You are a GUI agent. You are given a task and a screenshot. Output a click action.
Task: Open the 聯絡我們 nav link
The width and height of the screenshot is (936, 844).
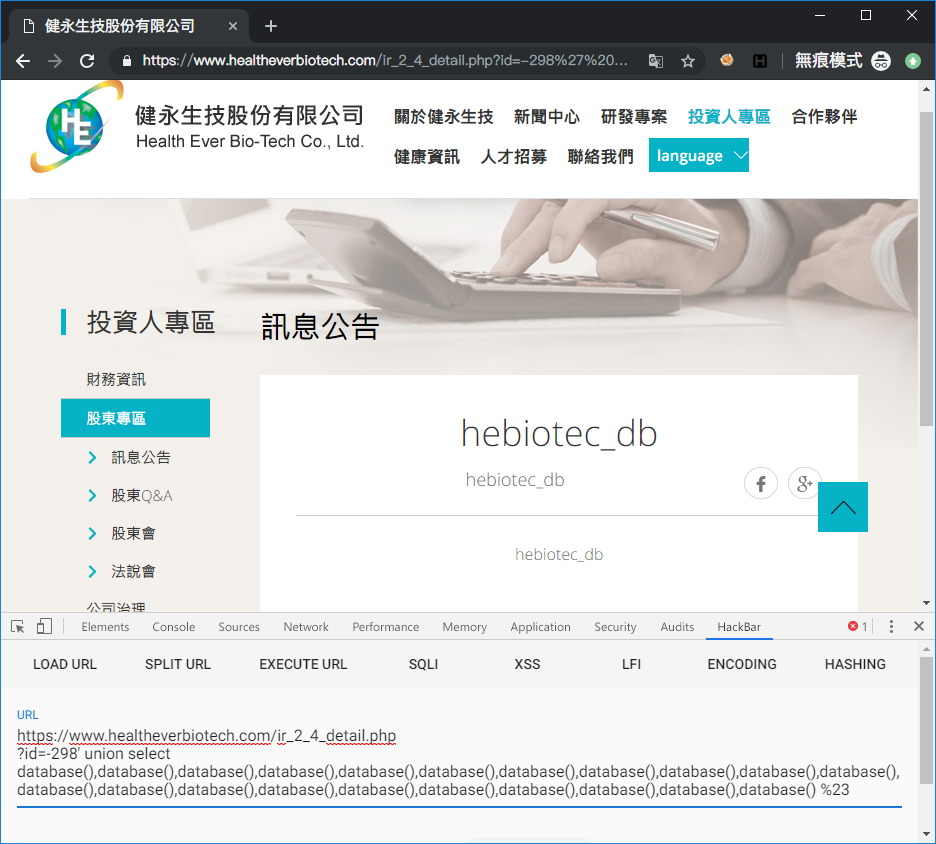coord(601,157)
